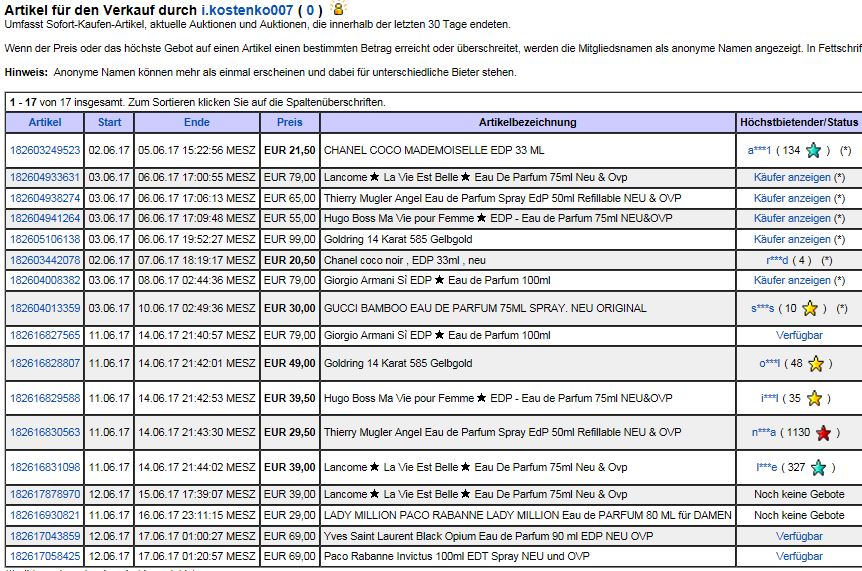Screen dimensions: 862x571
Task: Open bidder a***1 profile
Action: pos(759,150)
